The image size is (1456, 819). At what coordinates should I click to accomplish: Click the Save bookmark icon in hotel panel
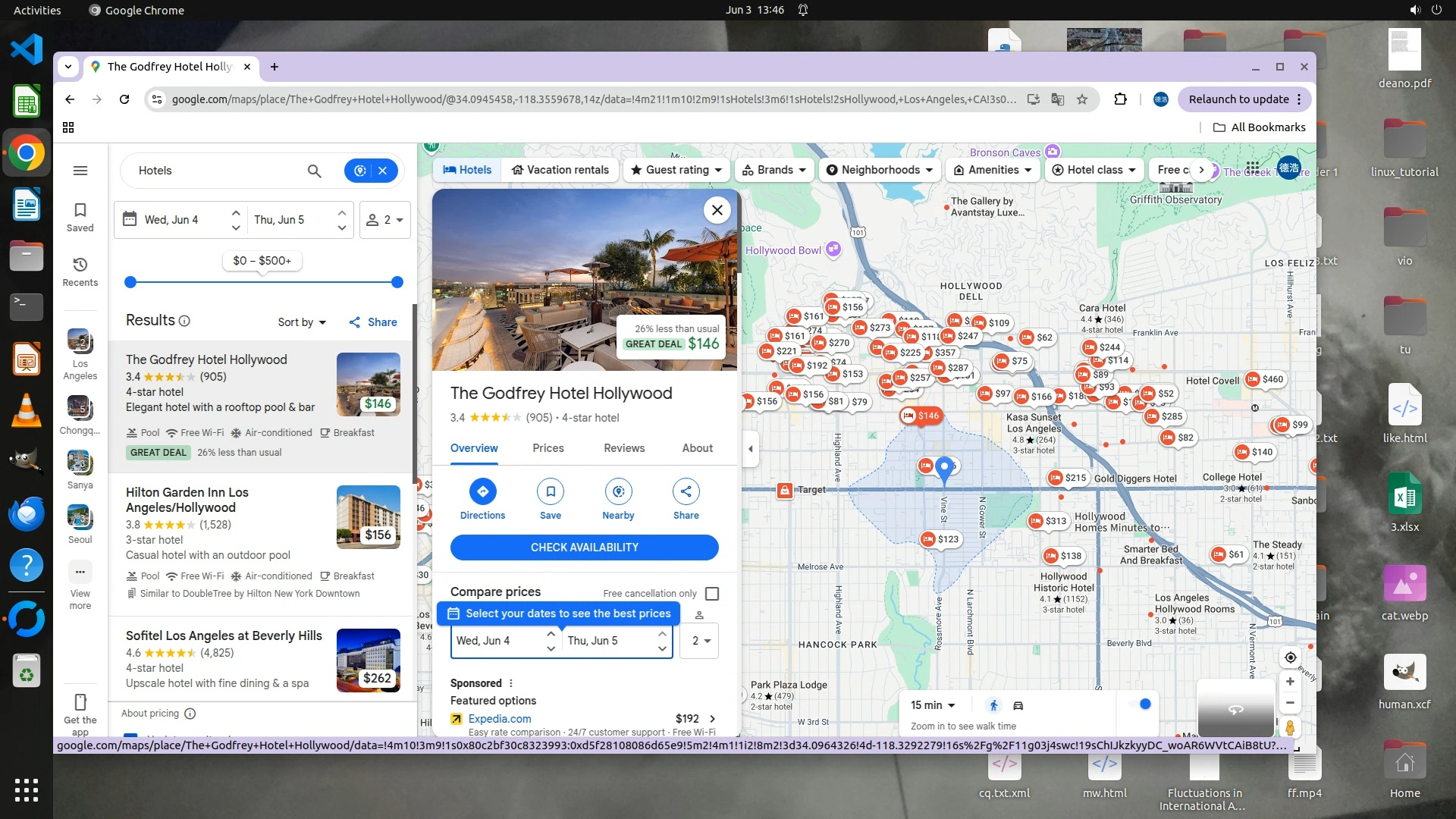tap(551, 491)
